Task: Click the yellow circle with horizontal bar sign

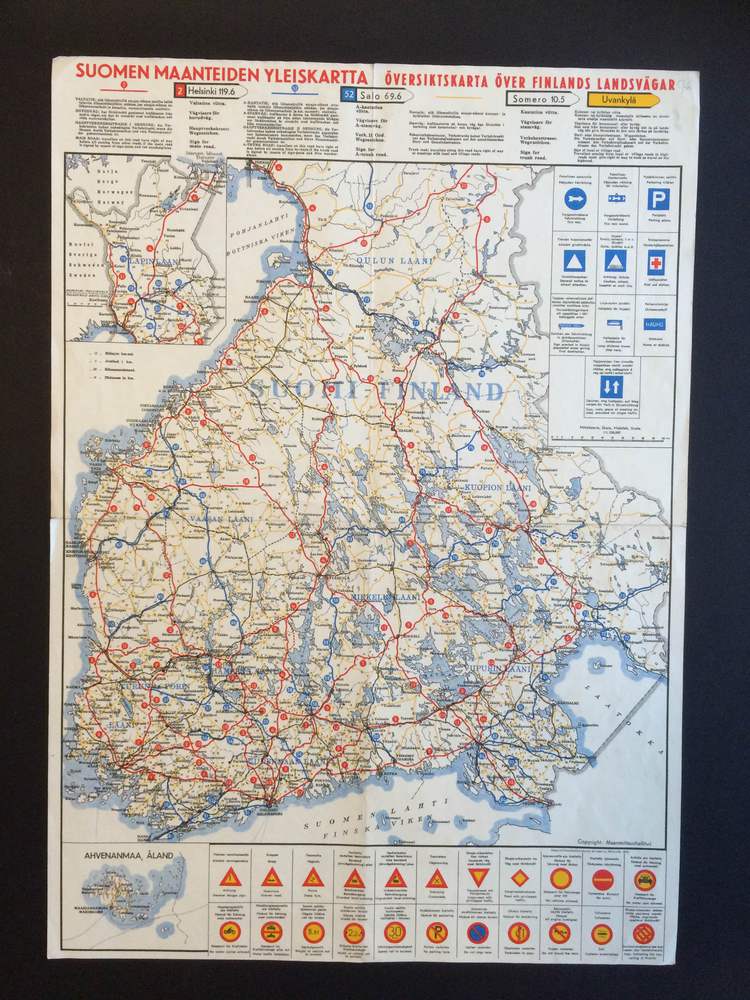Action: [x=601, y=934]
